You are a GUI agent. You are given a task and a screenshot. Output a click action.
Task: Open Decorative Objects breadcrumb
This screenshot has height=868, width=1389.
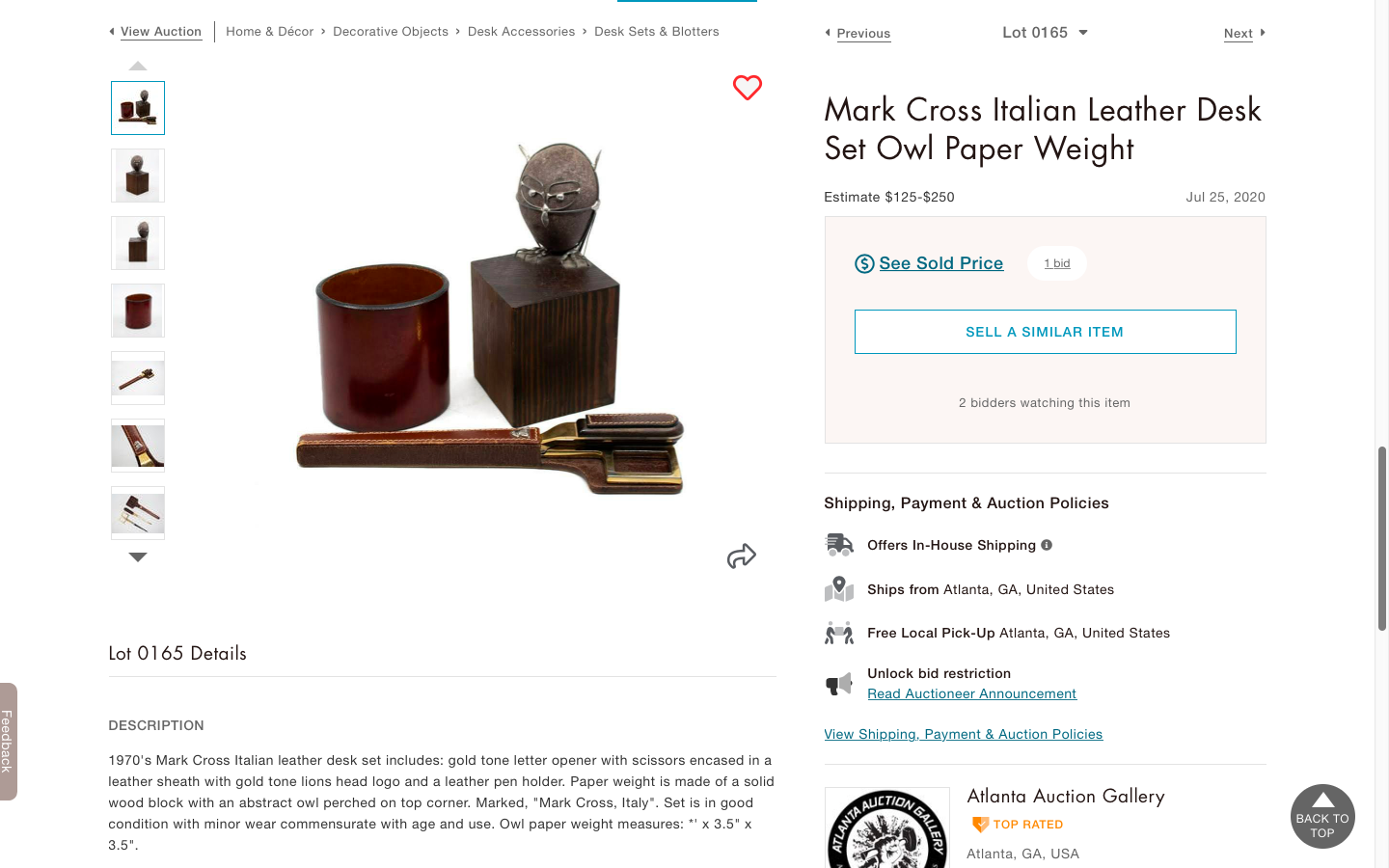pyautogui.click(x=391, y=32)
